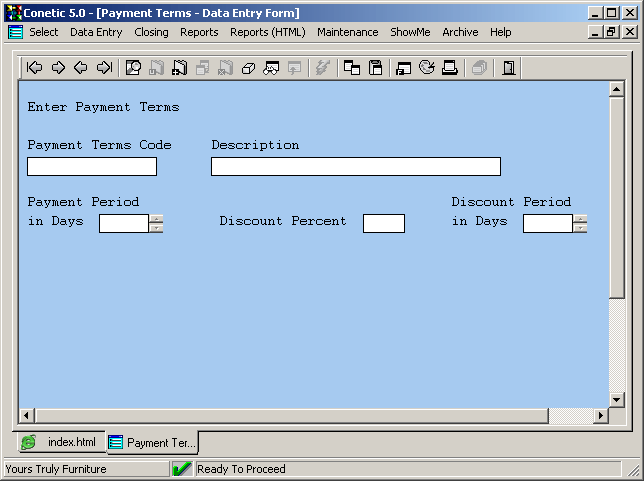
Task: Increase Payment Period days with up spinner
Action: coord(156,218)
